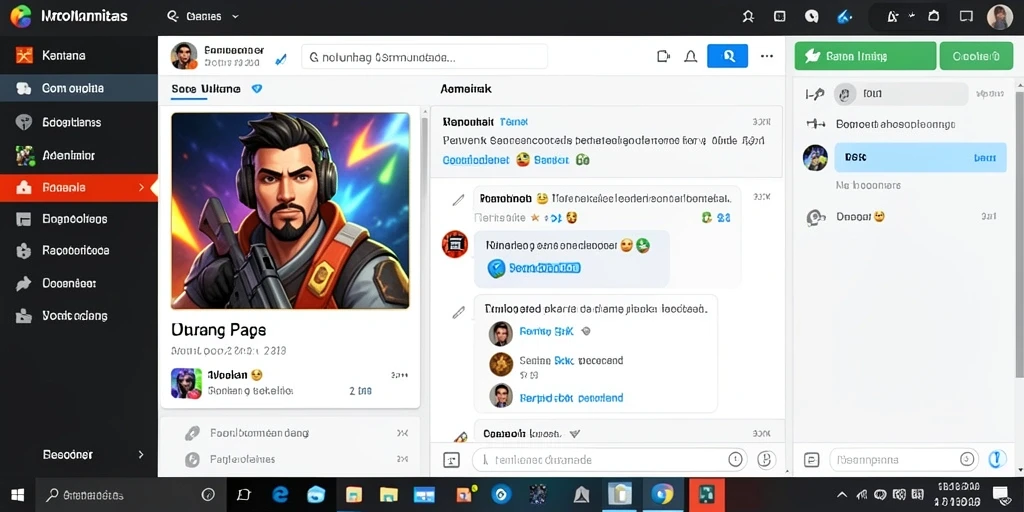Click the page search field in the header
Screen dimensions: 1024x512
424,57
